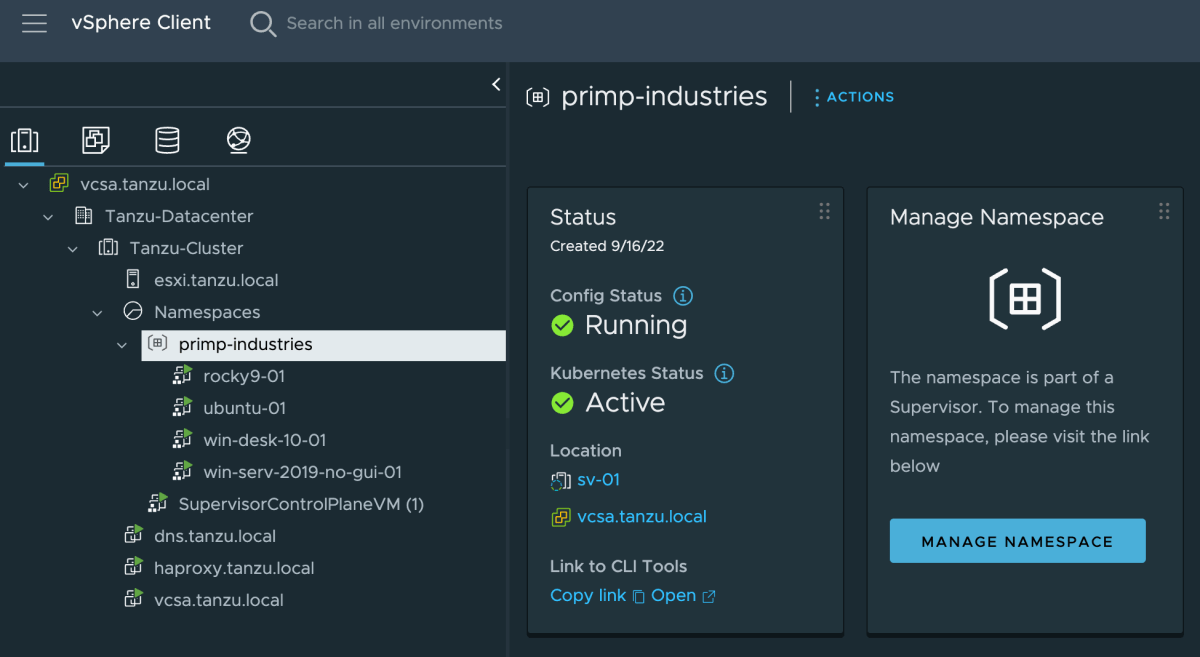Open the sv-01 supervisor link
Image resolution: width=1200 pixels, height=657 pixels.
pos(598,480)
